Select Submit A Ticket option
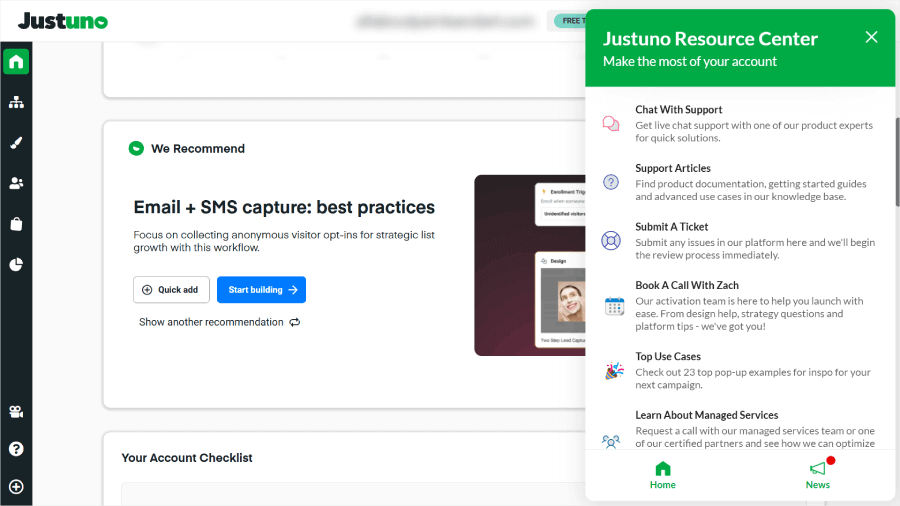Screen dimensions: 900x506 tap(671, 227)
